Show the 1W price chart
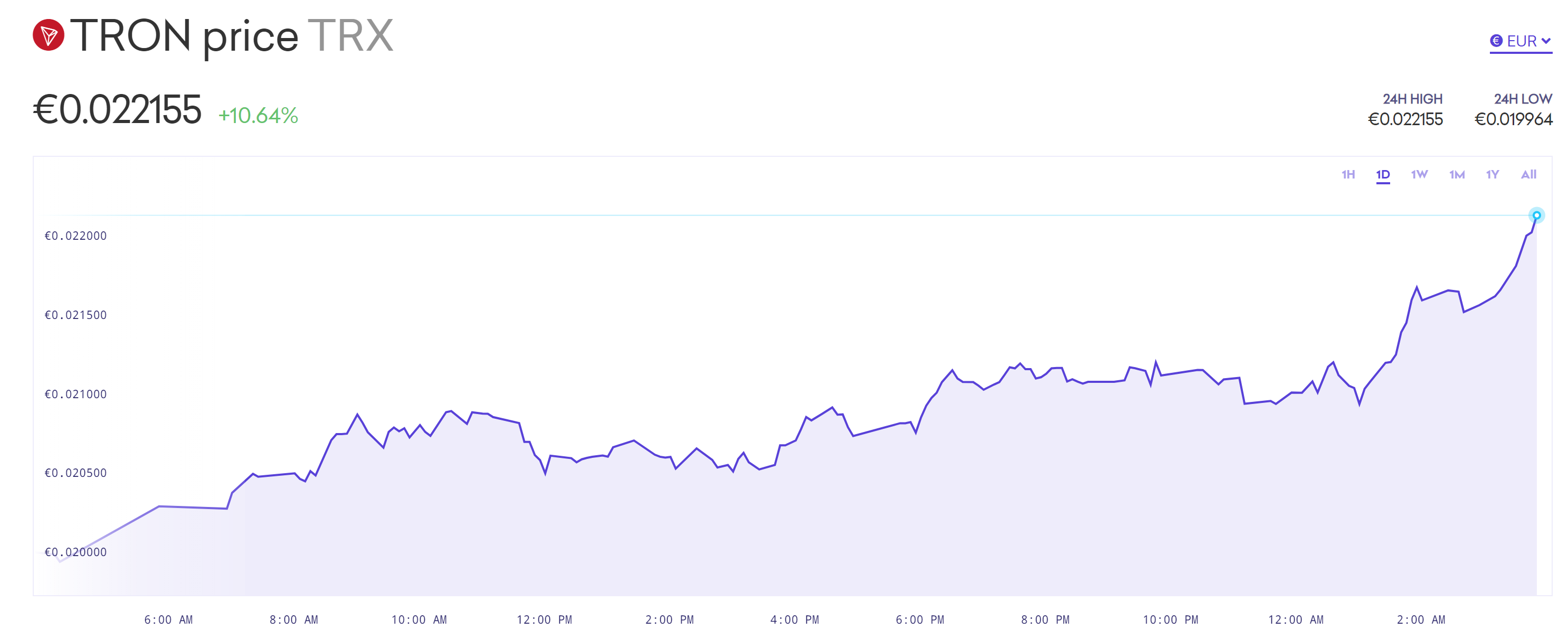Image resolution: width=1568 pixels, height=639 pixels. tap(1419, 175)
